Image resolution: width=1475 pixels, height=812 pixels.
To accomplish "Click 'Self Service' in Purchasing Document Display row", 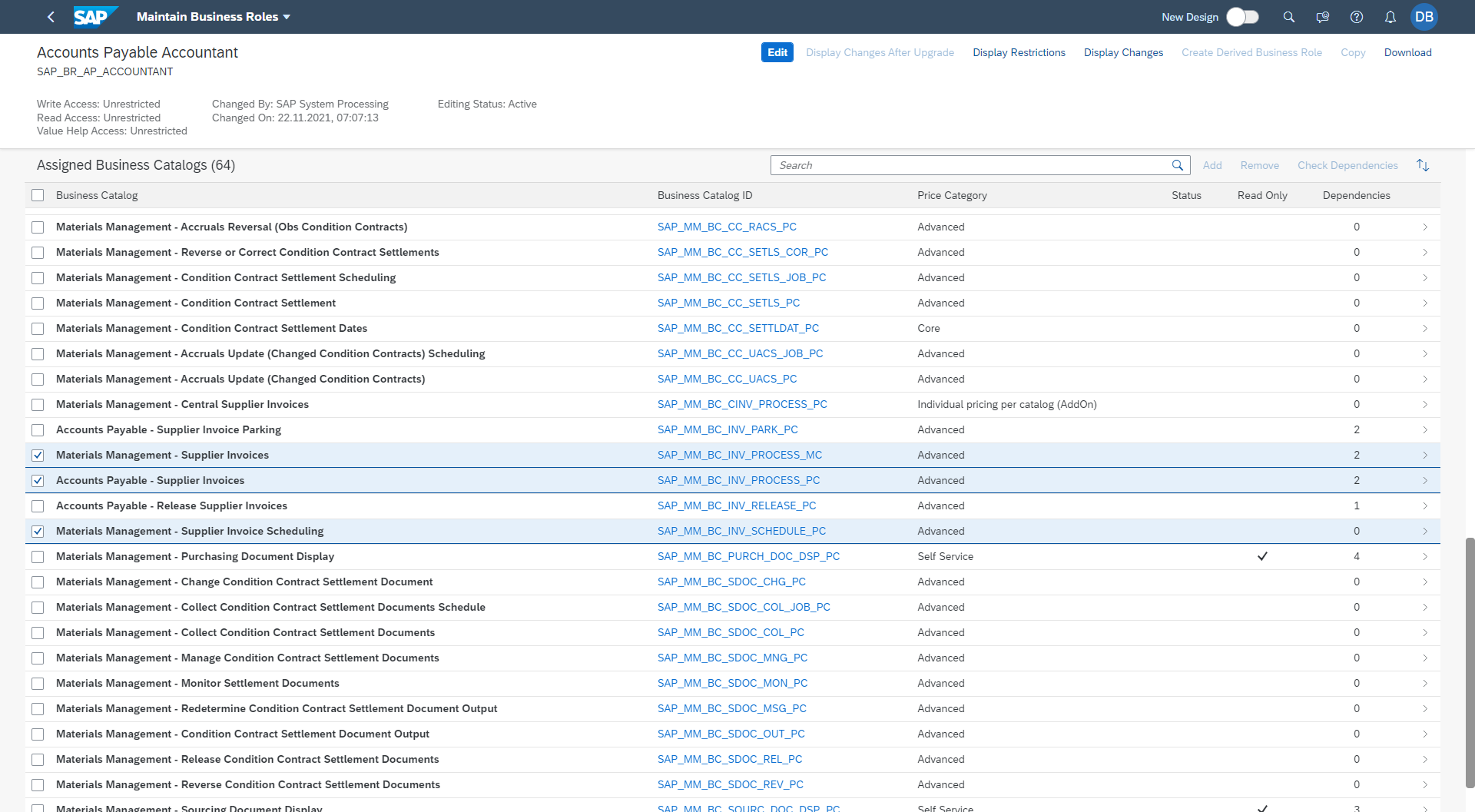I will pyautogui.click(x=945, y=556).
